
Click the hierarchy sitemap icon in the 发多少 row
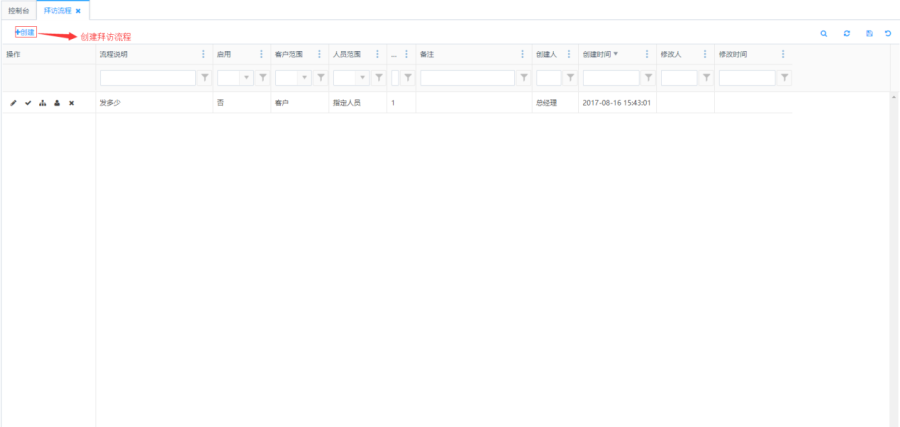pos(42,103)
